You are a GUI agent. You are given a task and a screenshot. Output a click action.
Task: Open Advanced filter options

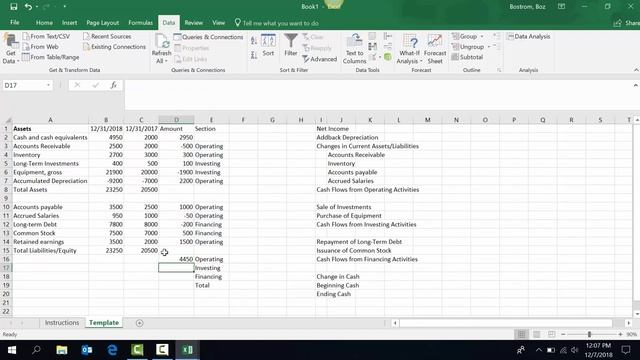pos(320,59)
